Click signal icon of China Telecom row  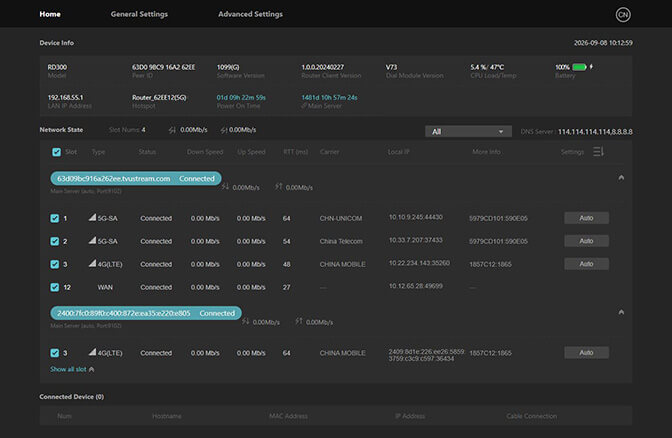(92, 240)
